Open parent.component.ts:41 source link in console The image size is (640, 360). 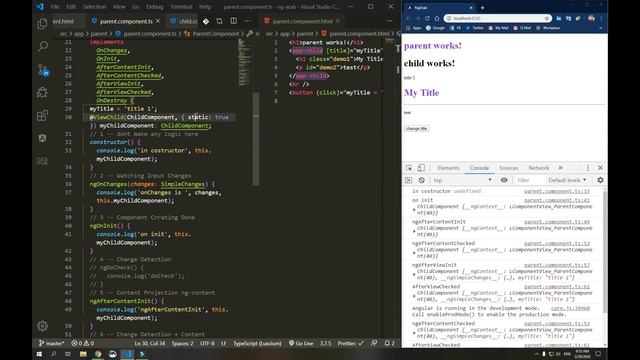point(557,200)
